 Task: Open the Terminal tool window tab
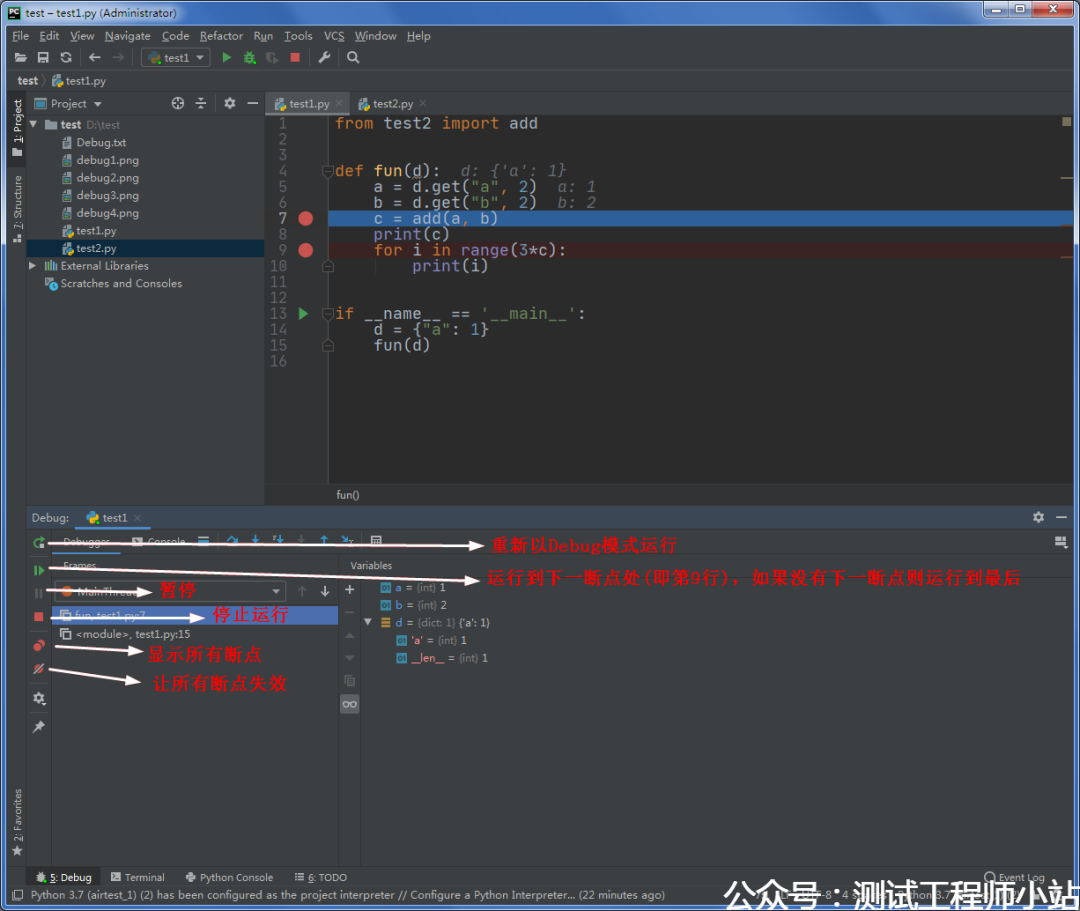(138, 877)
